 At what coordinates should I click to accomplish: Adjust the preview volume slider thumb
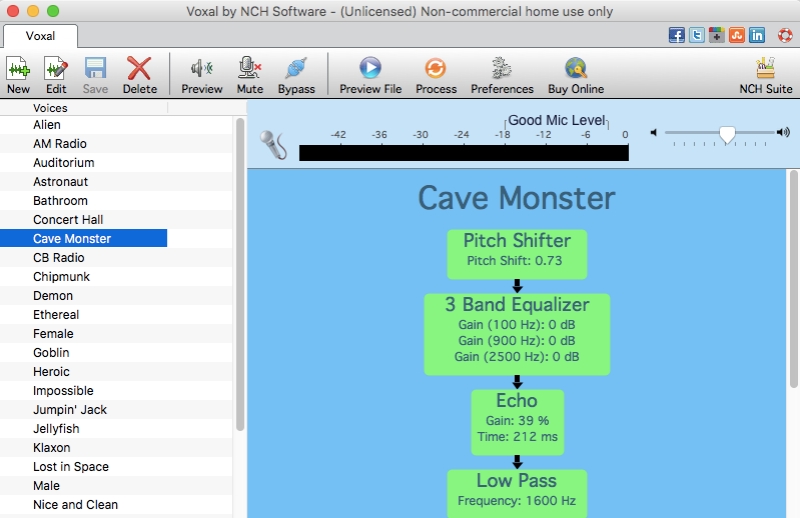(727, 135)
